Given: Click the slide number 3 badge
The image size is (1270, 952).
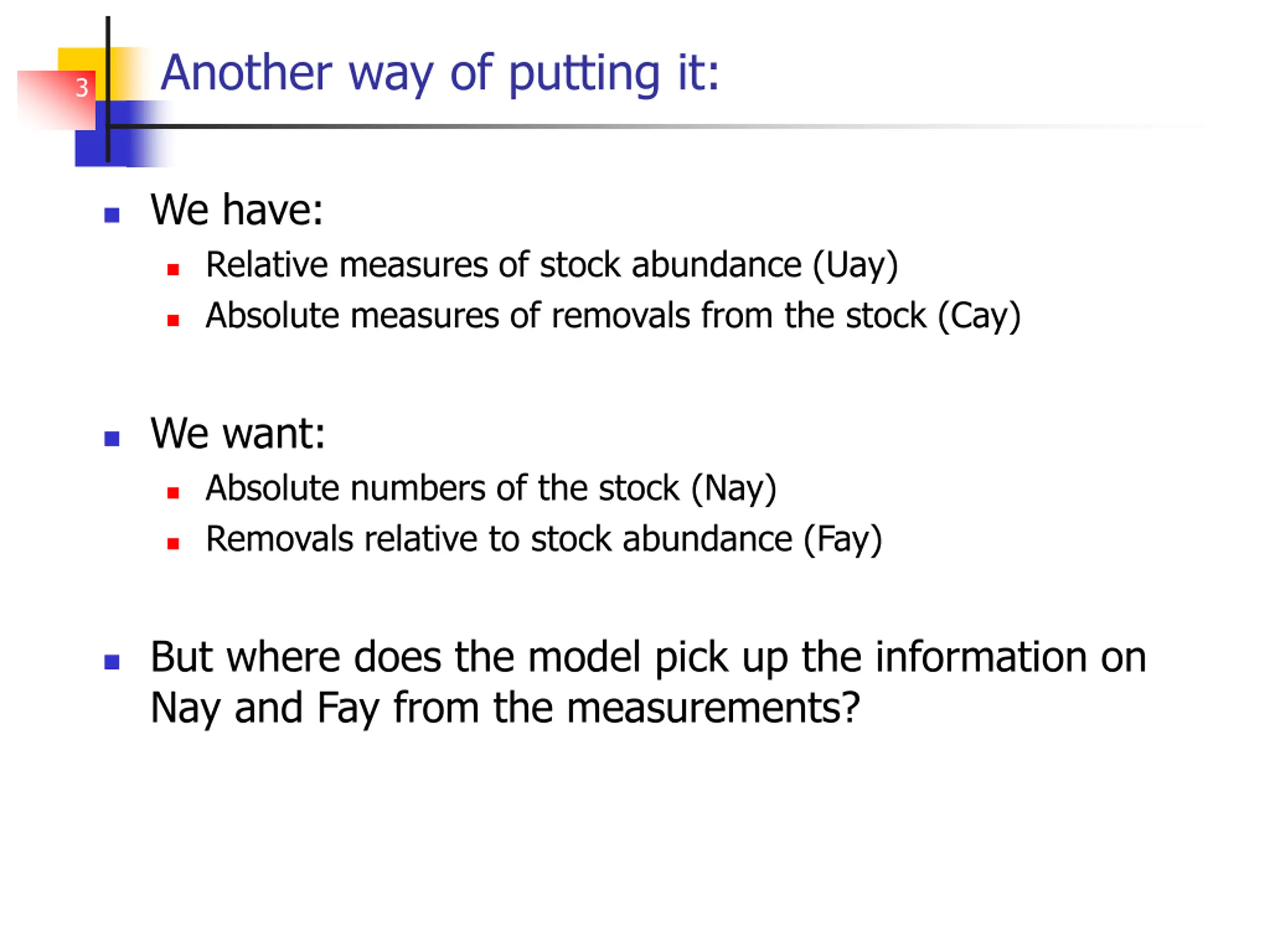Looking at the screenshot, I should tap(81, 88).
